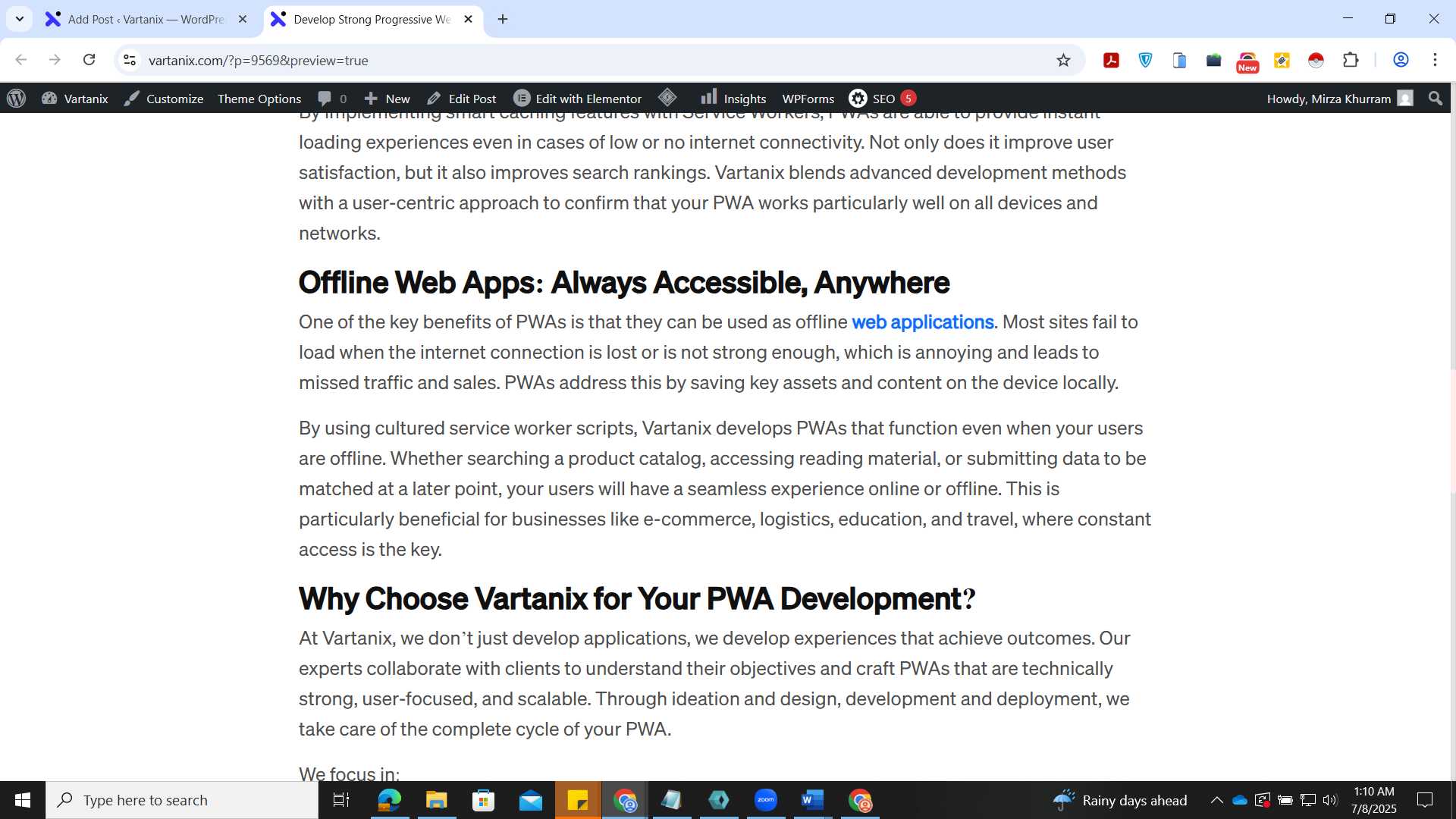This screenshot has width=1456, height=819.
Task: Open the red extension marked New
Action: (x=1247, y=61)
